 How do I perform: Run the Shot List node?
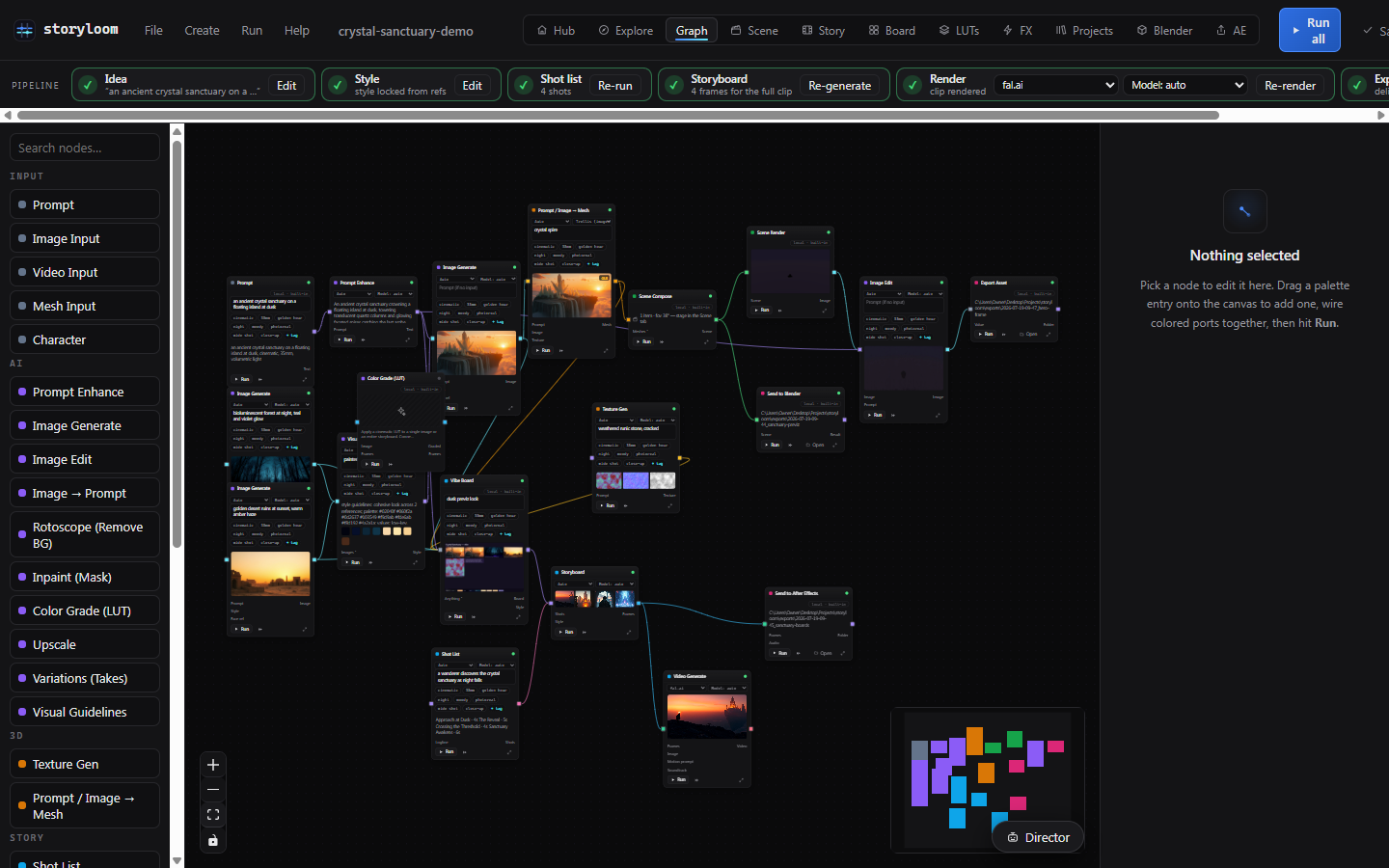447,751
